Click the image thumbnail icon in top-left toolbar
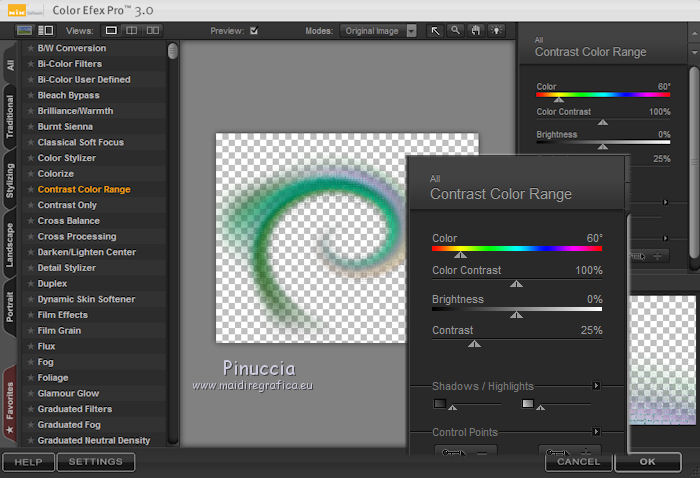The width and height of the screenshot is (700, 478). [24, 30]
